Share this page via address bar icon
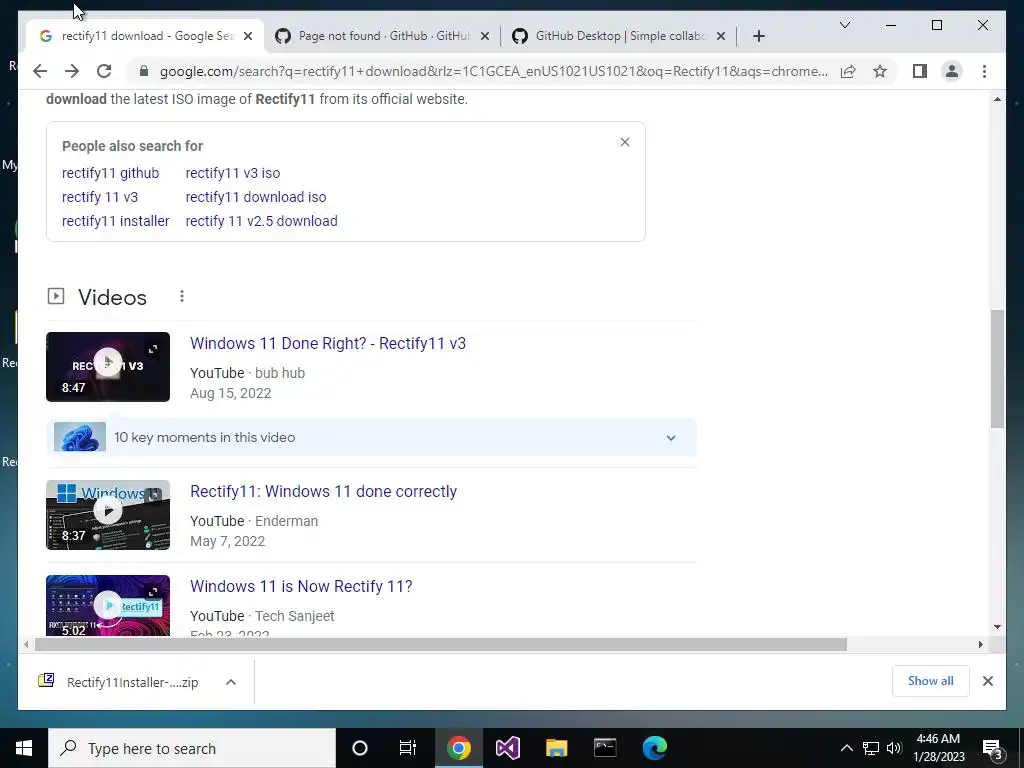 [848, 71]
